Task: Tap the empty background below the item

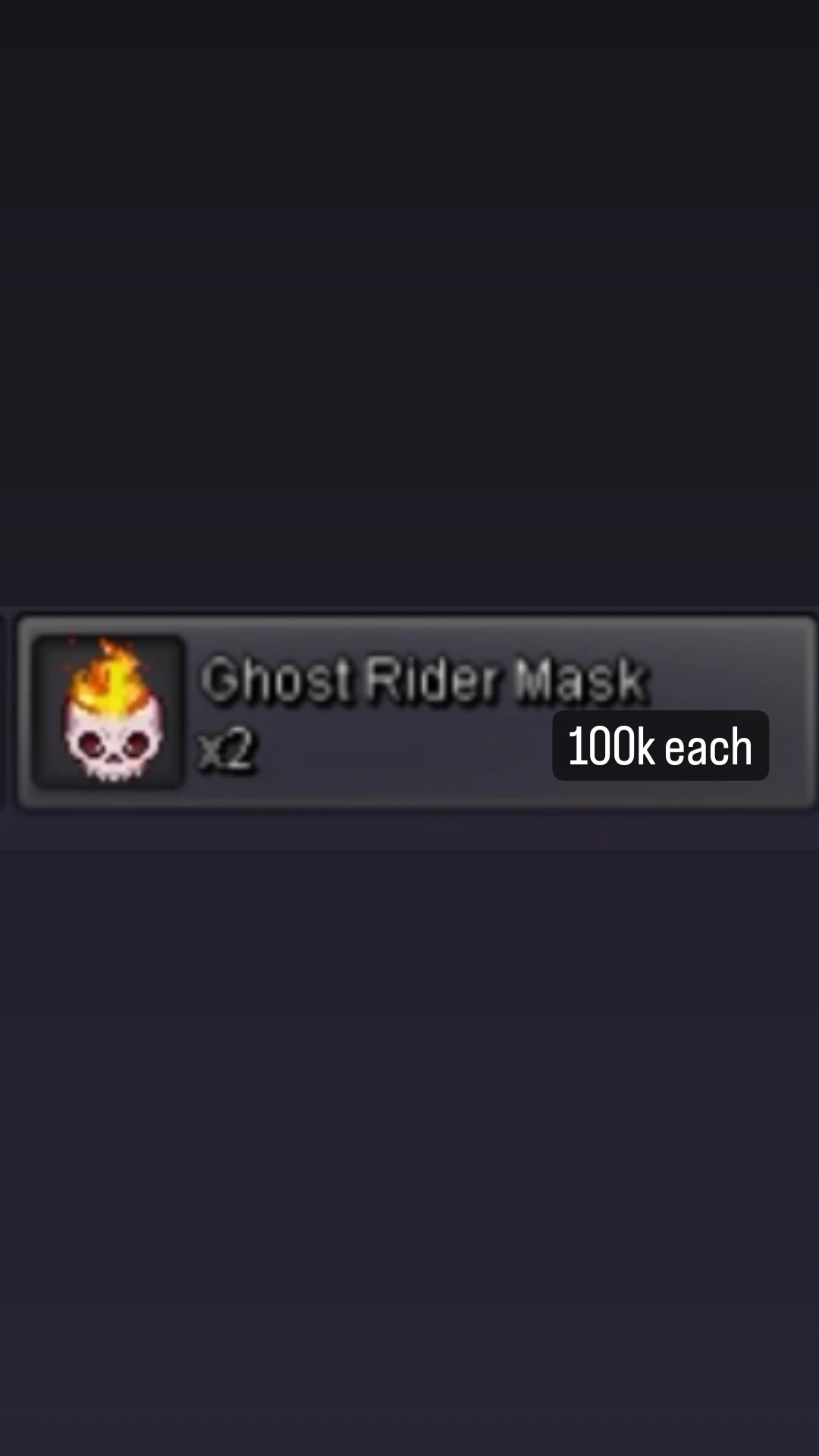Action: coord(409,1130)
